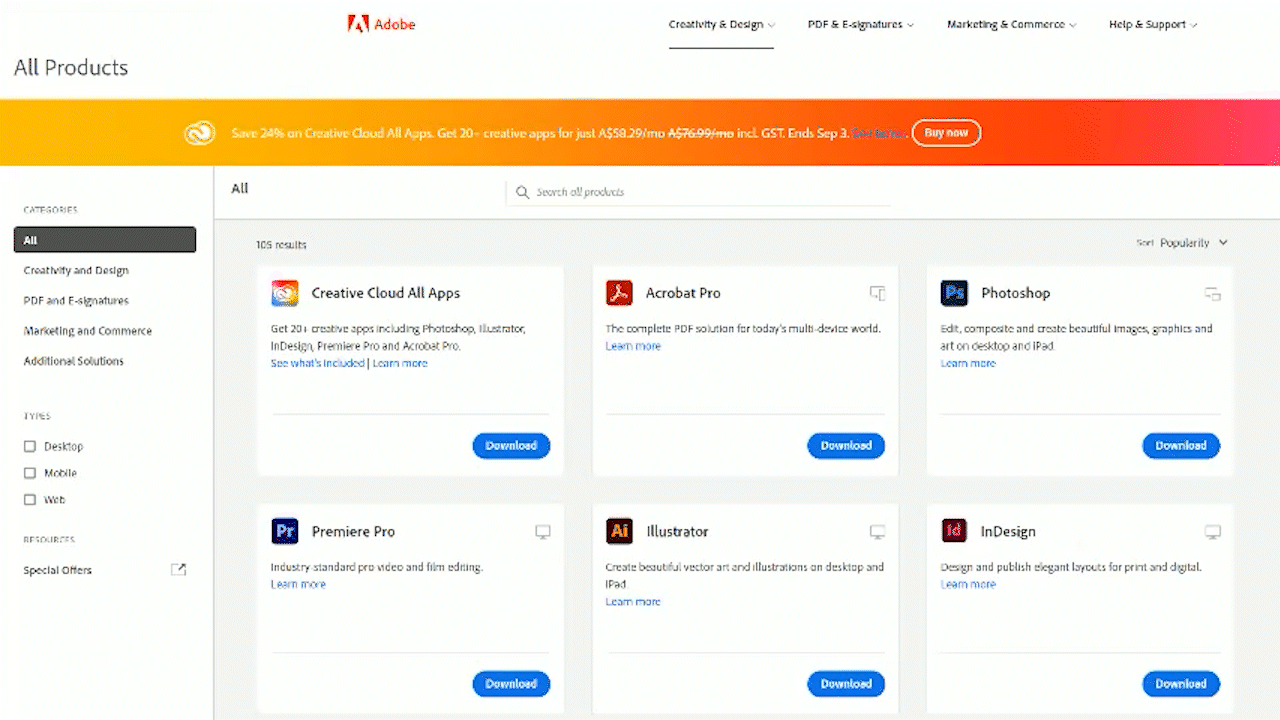Click the Acrobat Pro product icon
Viewport: 1280px width, 720px height.
pos(620,293)
